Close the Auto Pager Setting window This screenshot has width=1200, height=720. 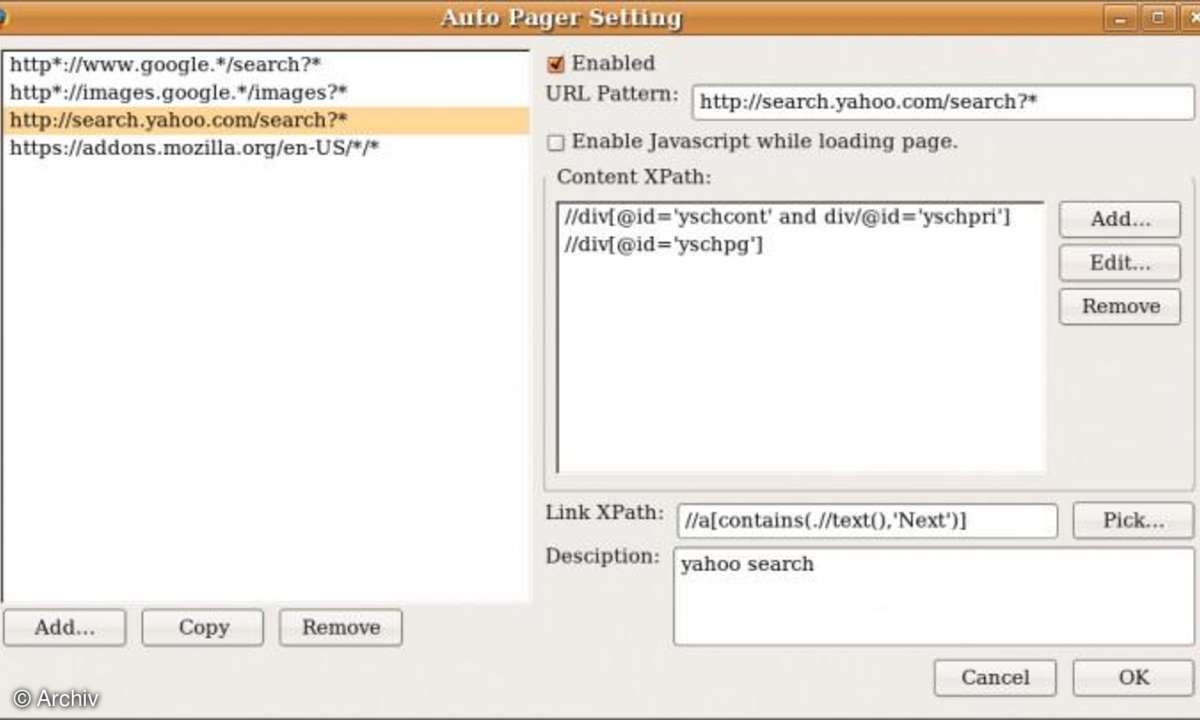[1189, 18]
